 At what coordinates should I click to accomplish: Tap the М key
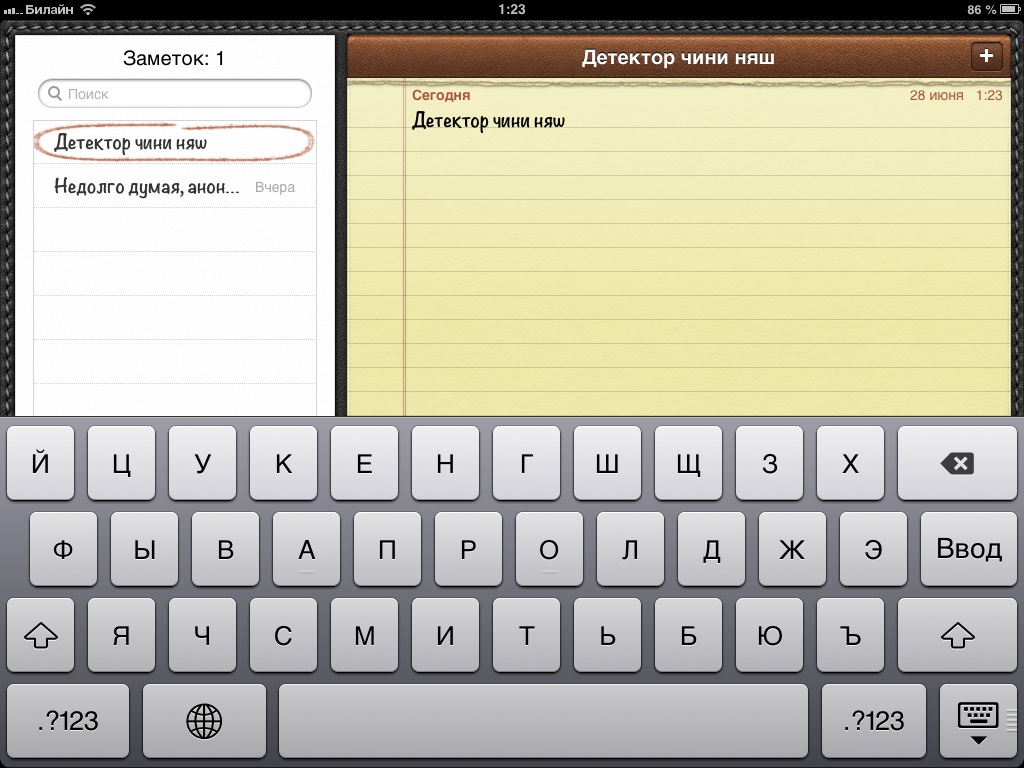click(x=364, y=635)
